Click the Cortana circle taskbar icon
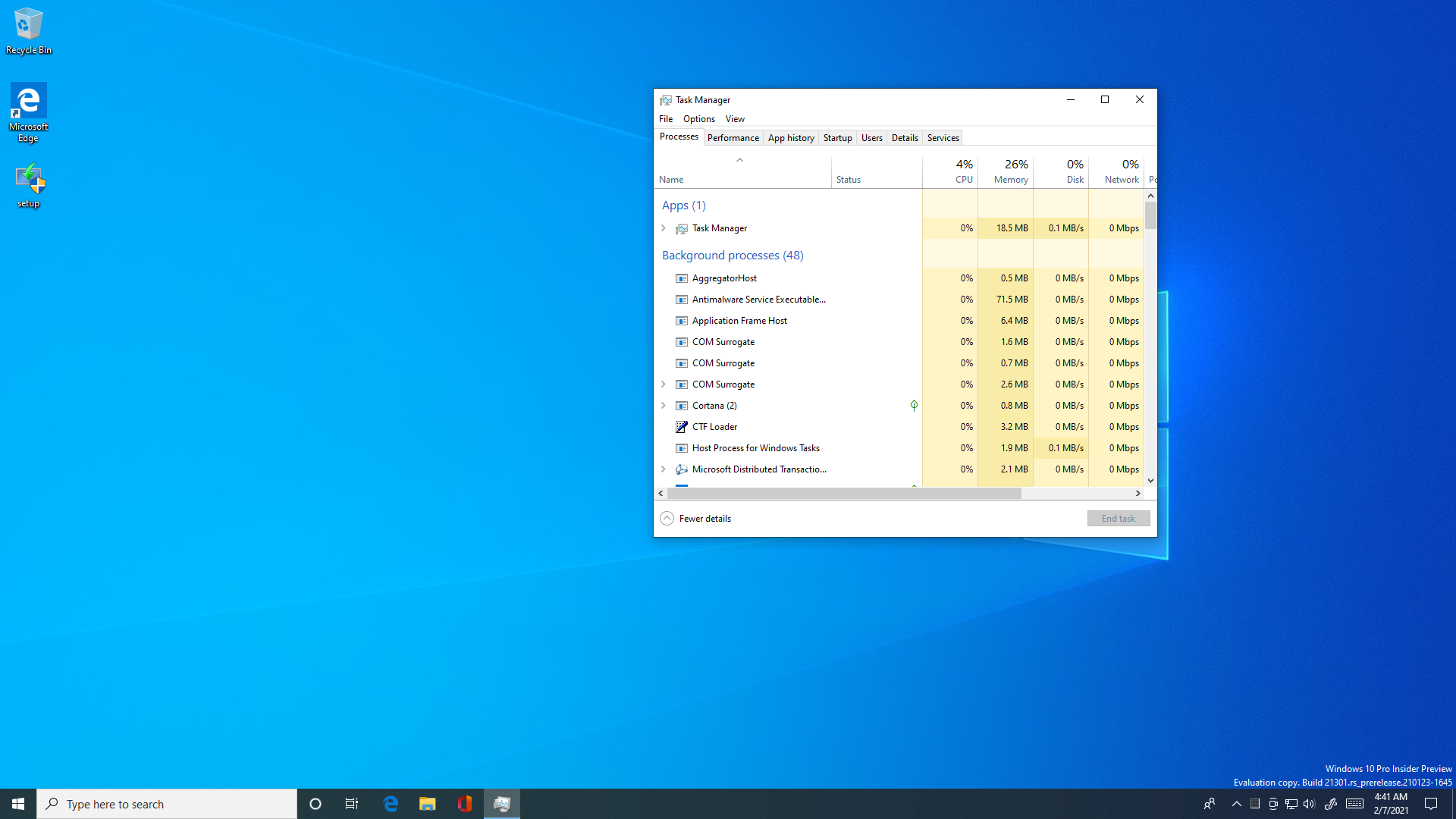This screenshot has width=1456, height=819. pos(315,804)
